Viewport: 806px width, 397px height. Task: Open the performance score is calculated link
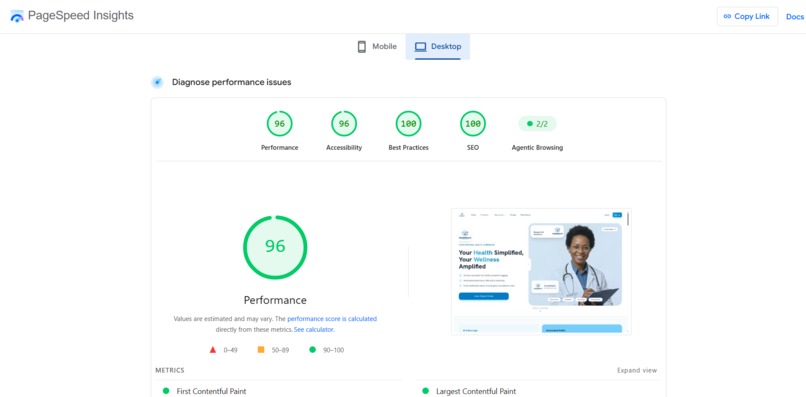332,319
